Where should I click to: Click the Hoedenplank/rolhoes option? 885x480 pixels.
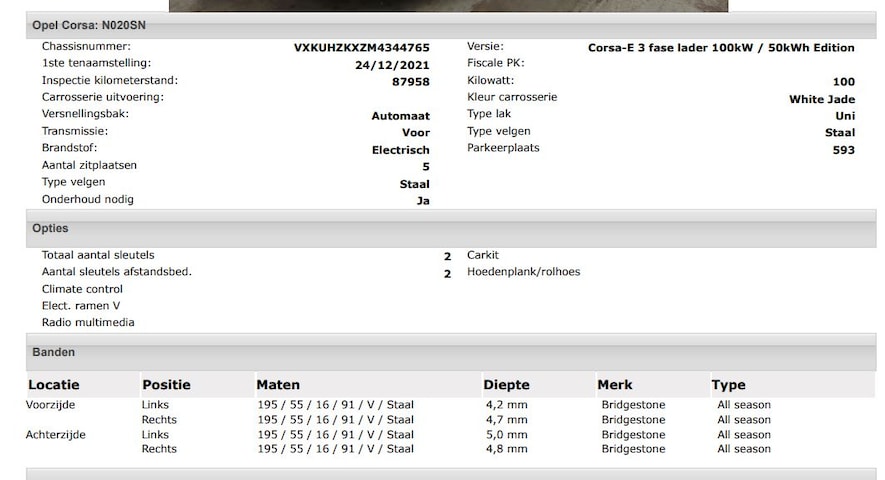tap(523, 272)
